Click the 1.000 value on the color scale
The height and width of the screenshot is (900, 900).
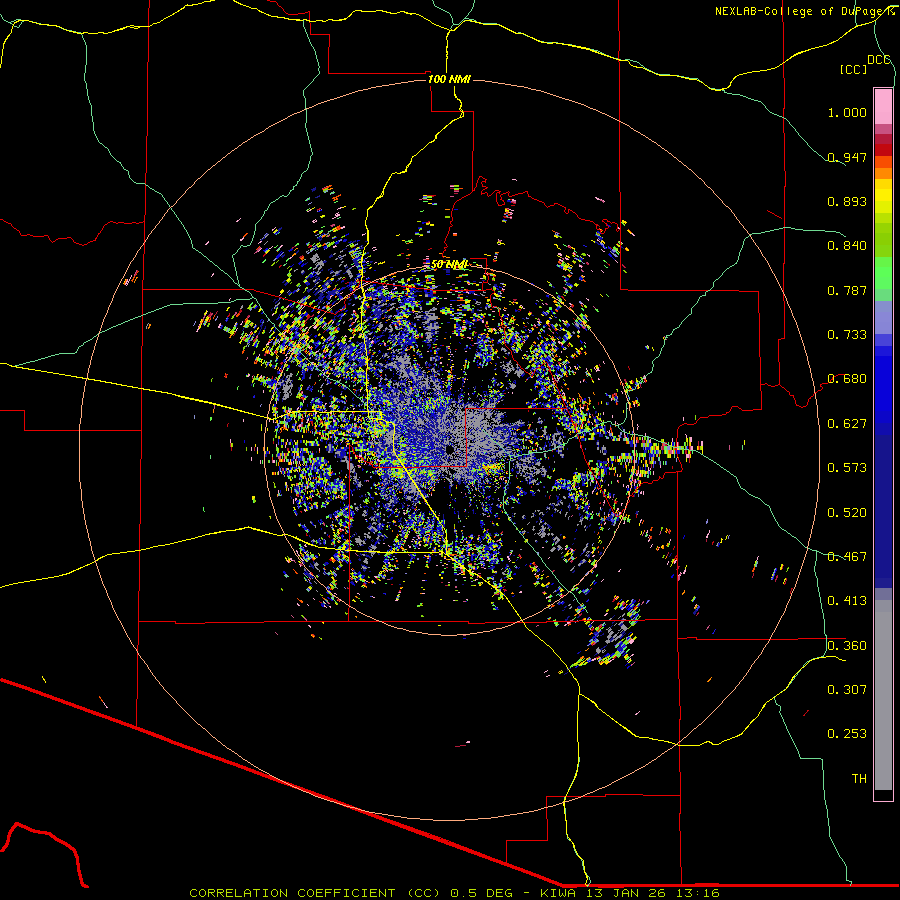click(847, 112)
